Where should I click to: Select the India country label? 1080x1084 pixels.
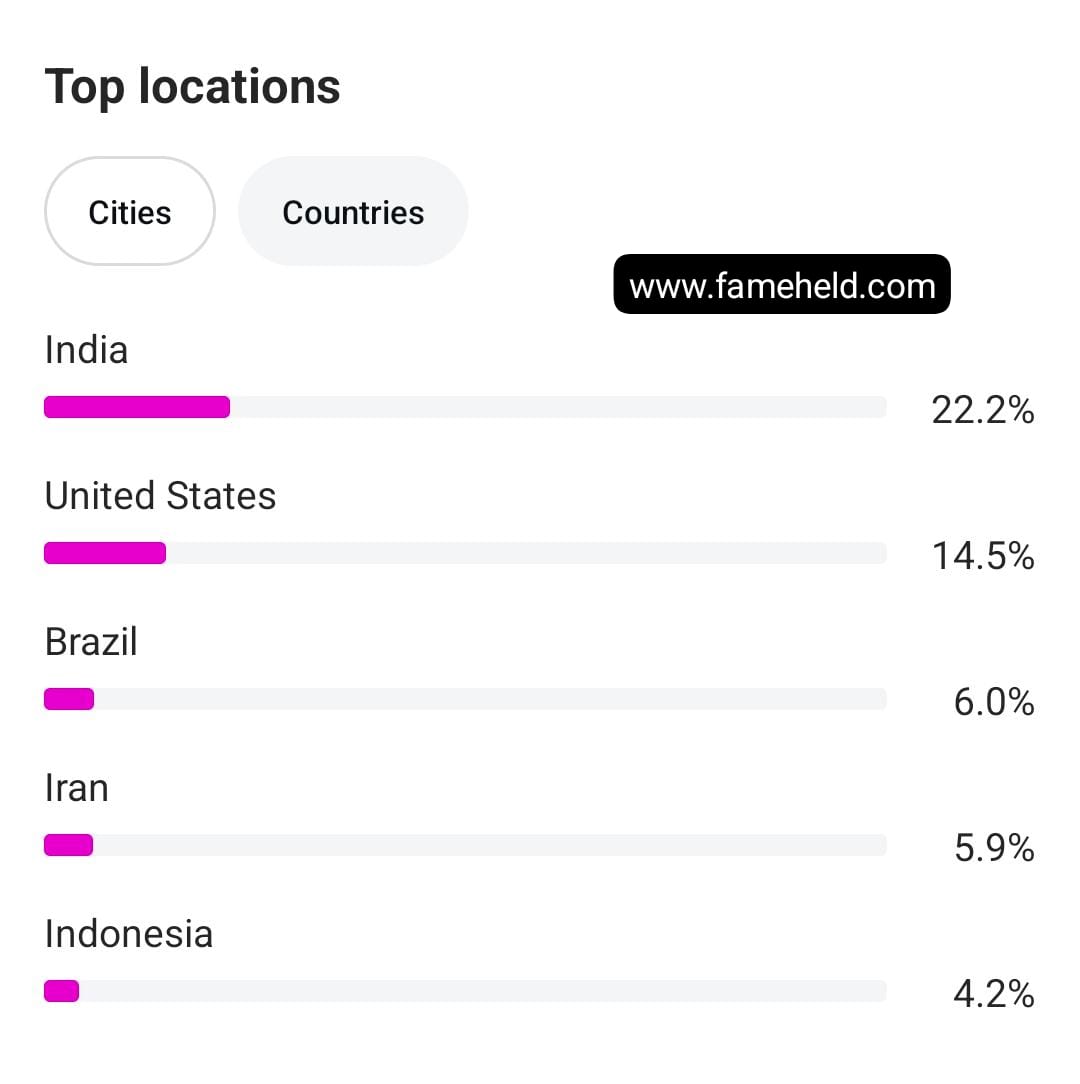(87, 350)
